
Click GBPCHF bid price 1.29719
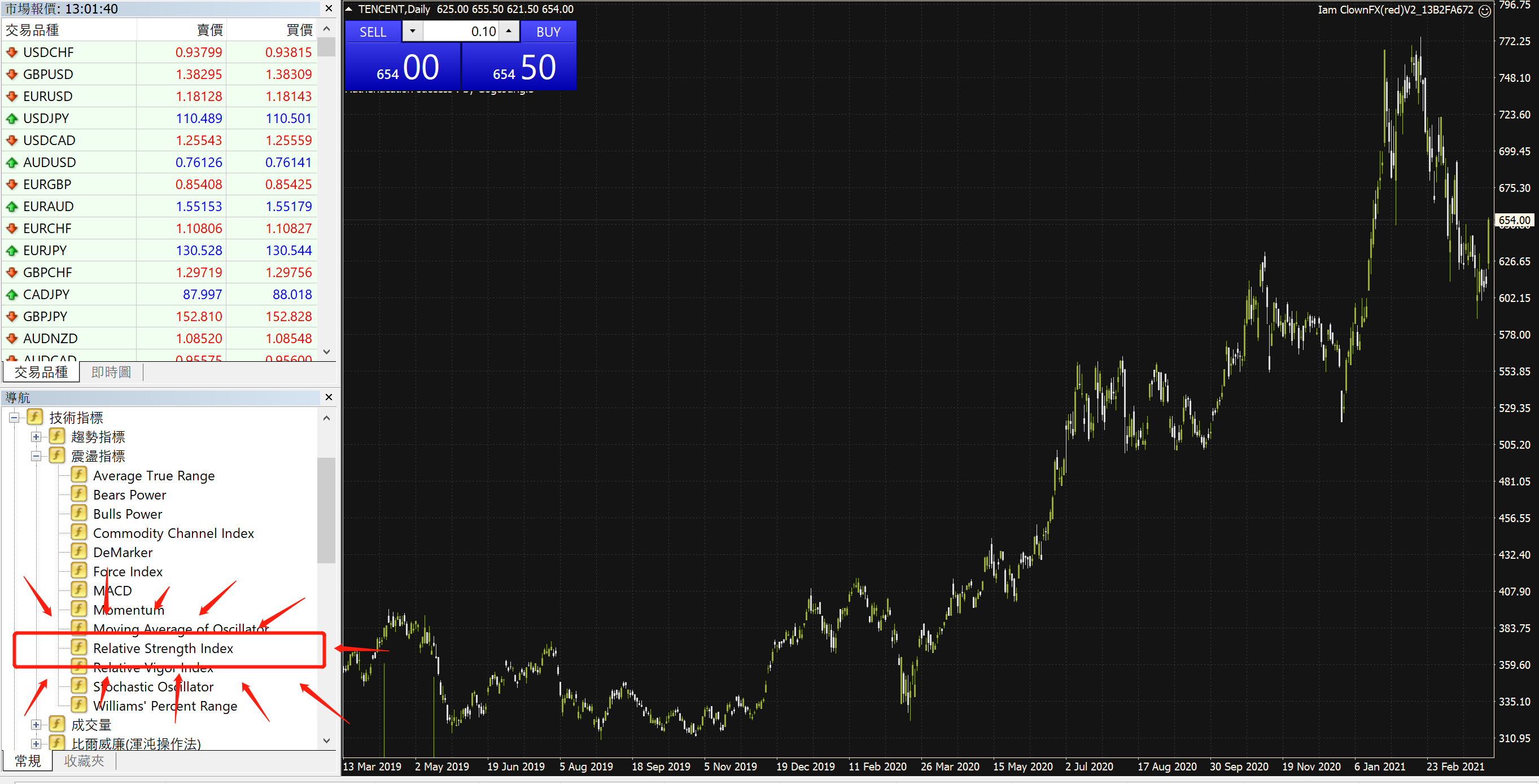[x=198, y=272]
